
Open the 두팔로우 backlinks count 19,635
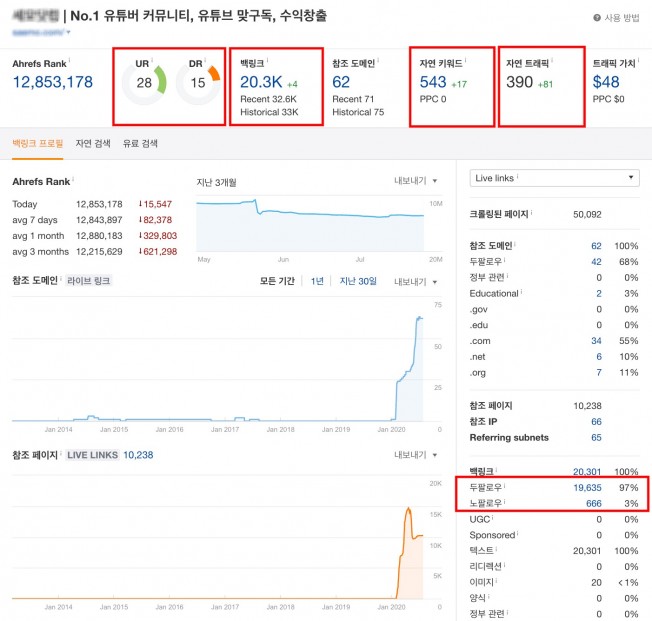coord(587,487)
